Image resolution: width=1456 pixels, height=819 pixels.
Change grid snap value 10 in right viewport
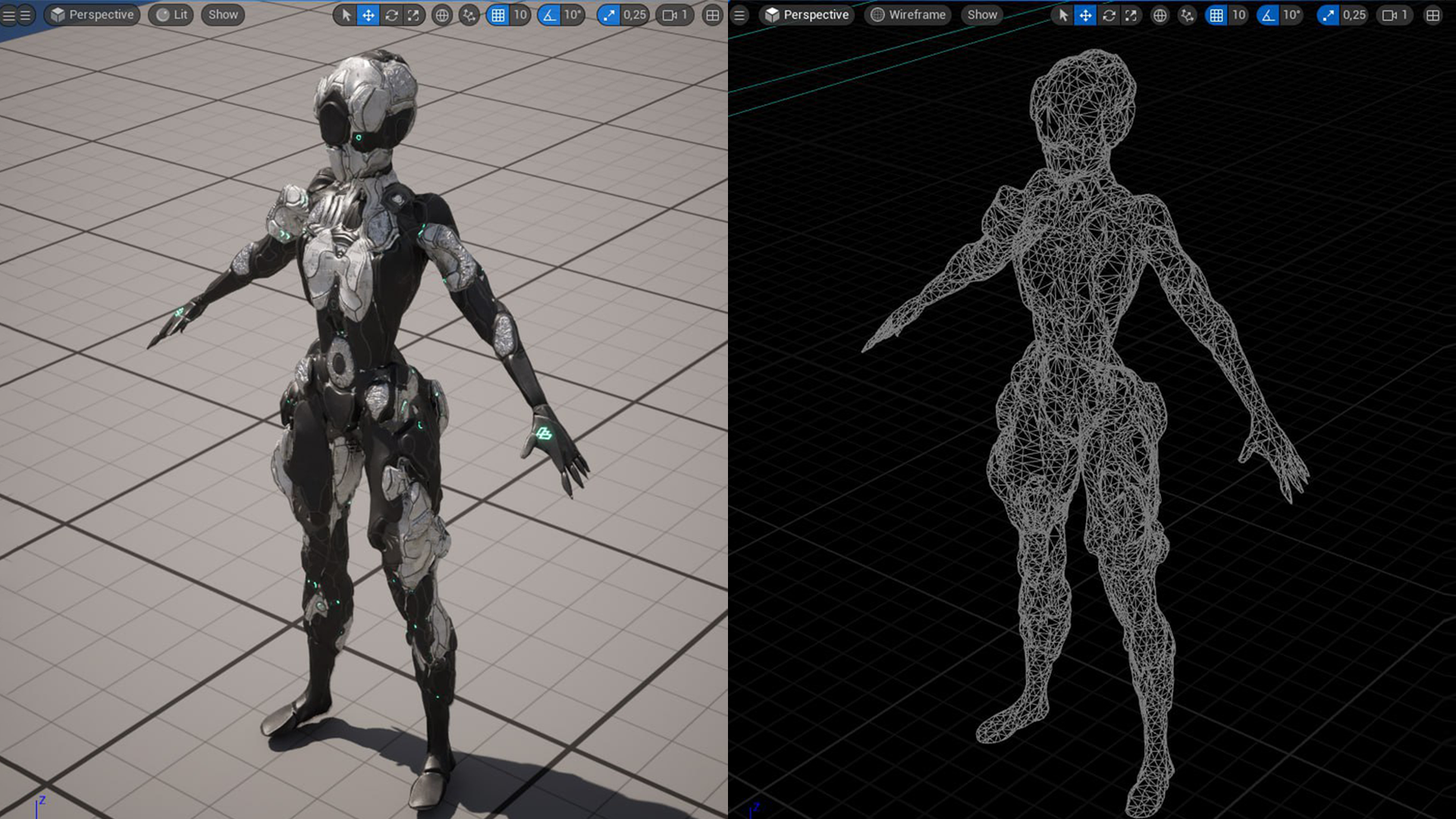click(x=1238, y=14)
